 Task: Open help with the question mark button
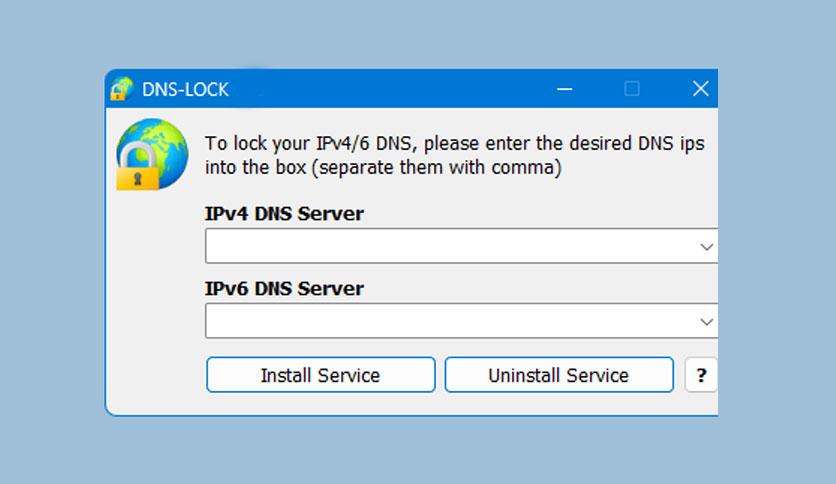pyautogui.click(x=701, y=375)
